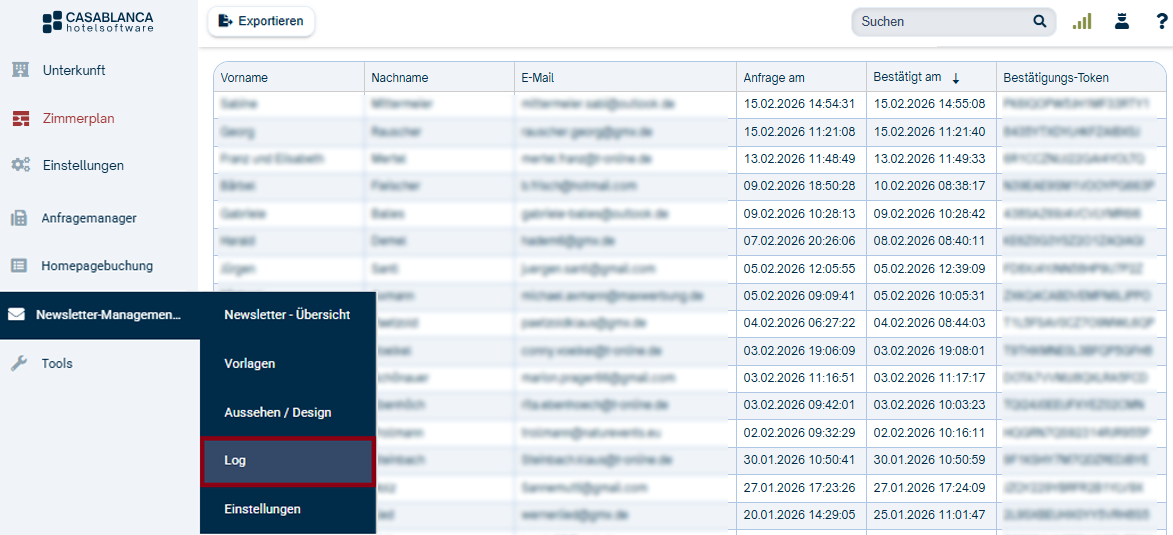Image resolution: width=1173 pixels, height=535 pixels.
Task: Click the Unterkunft building icon
Action: click(20, 70)
